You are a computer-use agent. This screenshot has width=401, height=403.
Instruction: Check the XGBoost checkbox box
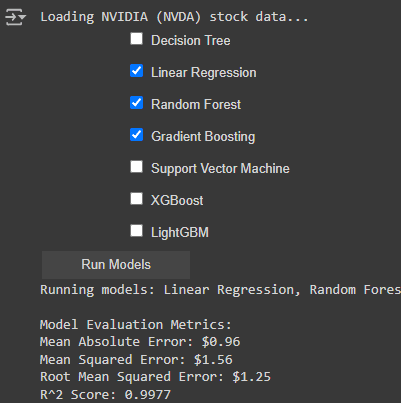[136, 199]
